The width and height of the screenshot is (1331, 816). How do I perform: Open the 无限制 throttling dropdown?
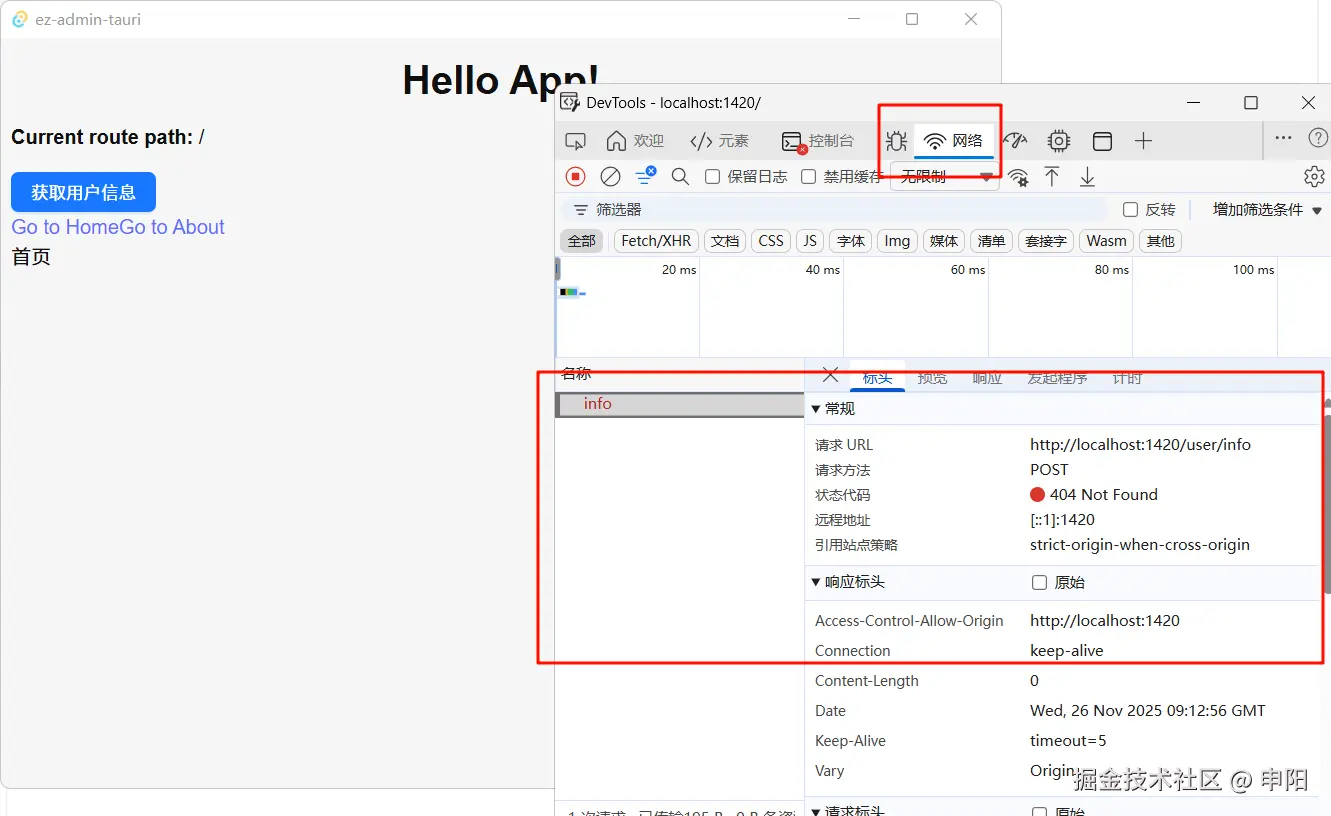[944, 177]
